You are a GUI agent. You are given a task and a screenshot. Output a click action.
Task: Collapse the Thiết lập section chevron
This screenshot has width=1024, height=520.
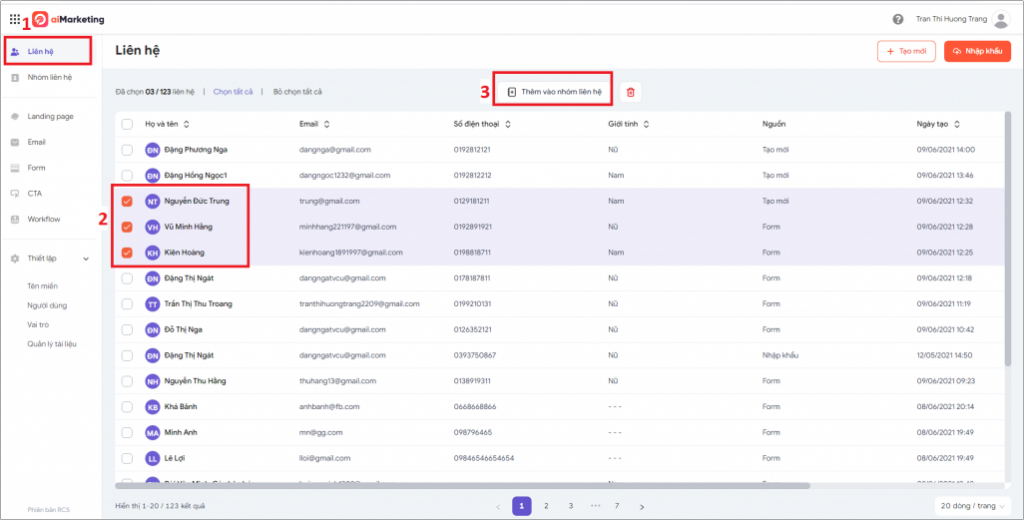pyautogui.click(x=86, y=259)
